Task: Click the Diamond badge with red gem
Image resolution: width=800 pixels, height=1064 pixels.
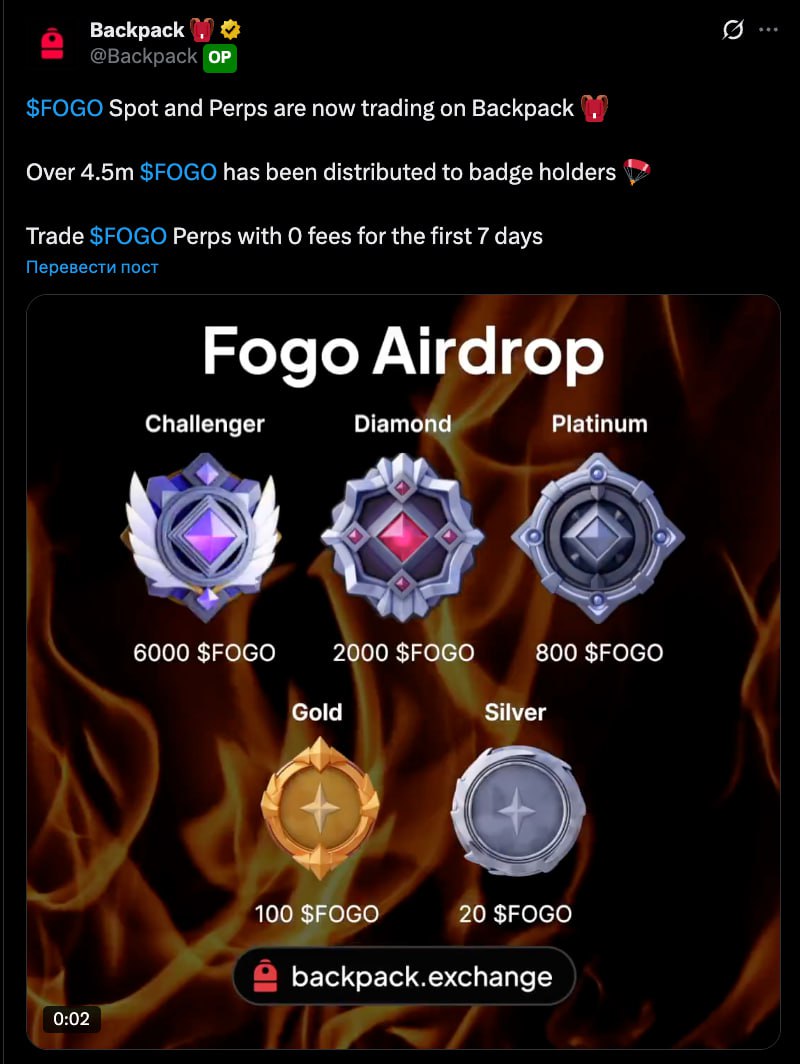Action: [x=402, y=537]
